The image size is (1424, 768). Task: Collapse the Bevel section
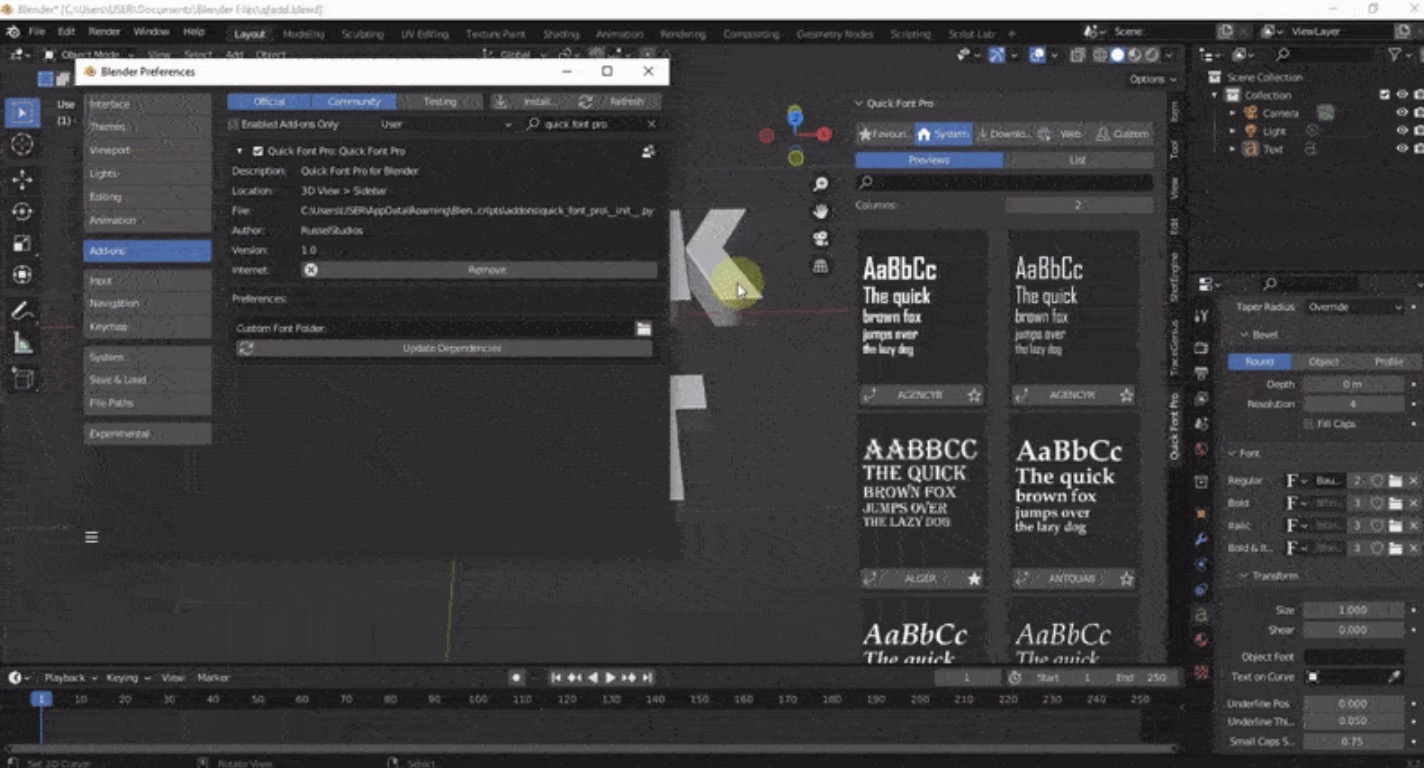click(x=1246, y=335)
